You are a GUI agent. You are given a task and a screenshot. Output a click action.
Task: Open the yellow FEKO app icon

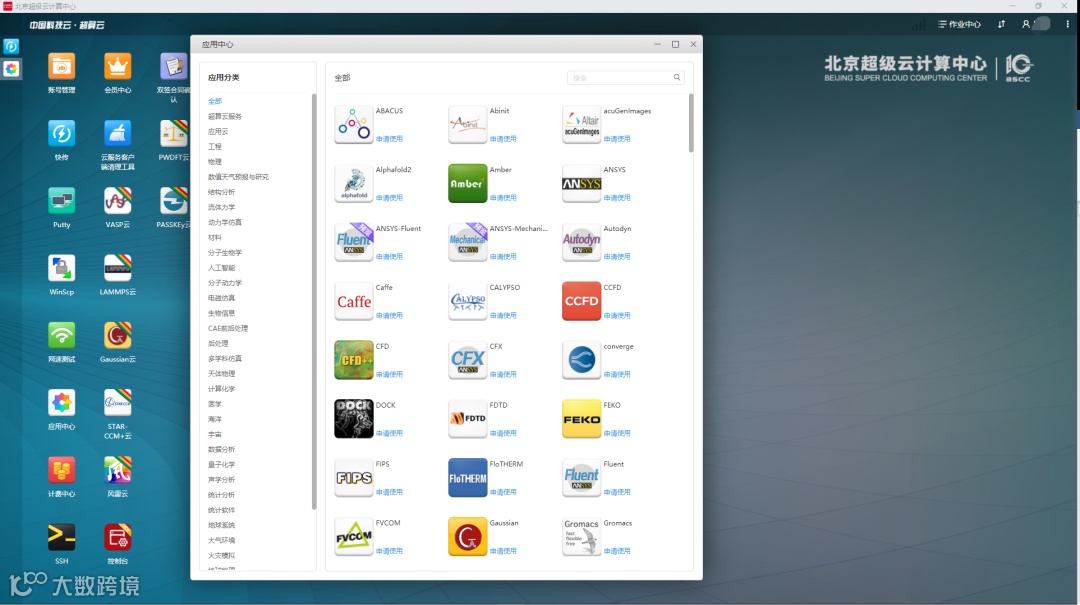[x=581, y=419]
